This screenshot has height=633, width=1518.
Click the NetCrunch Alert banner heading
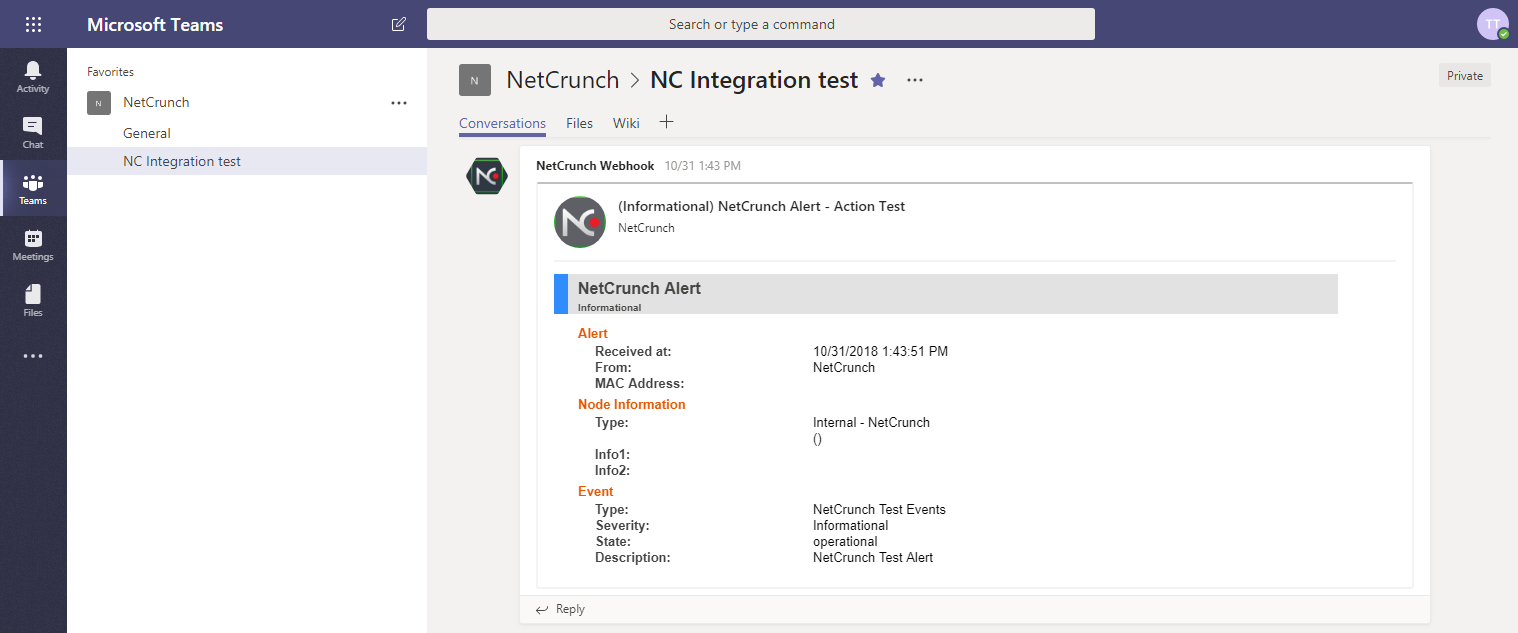click(x=639, y=288)
